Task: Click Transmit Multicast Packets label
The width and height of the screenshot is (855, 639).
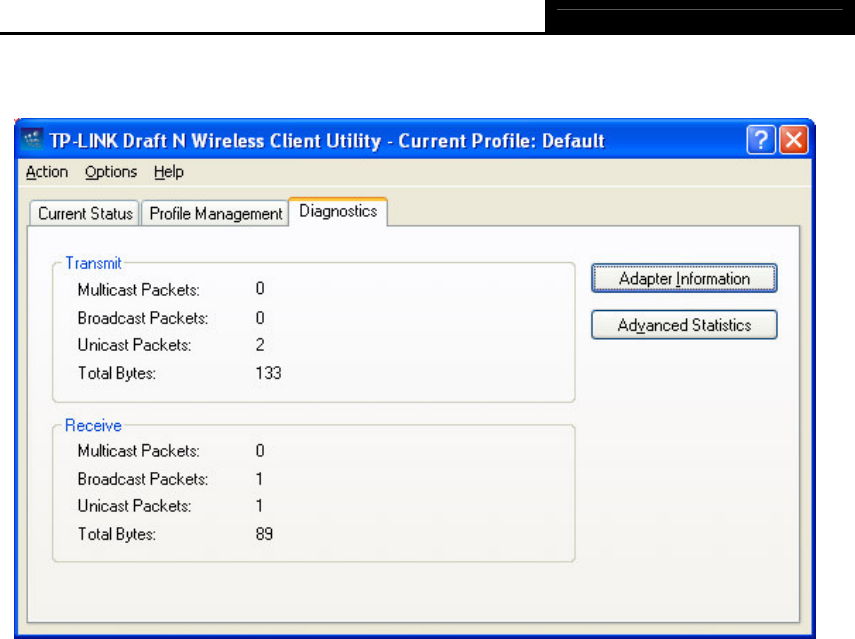Action: (x=139, y=290)
